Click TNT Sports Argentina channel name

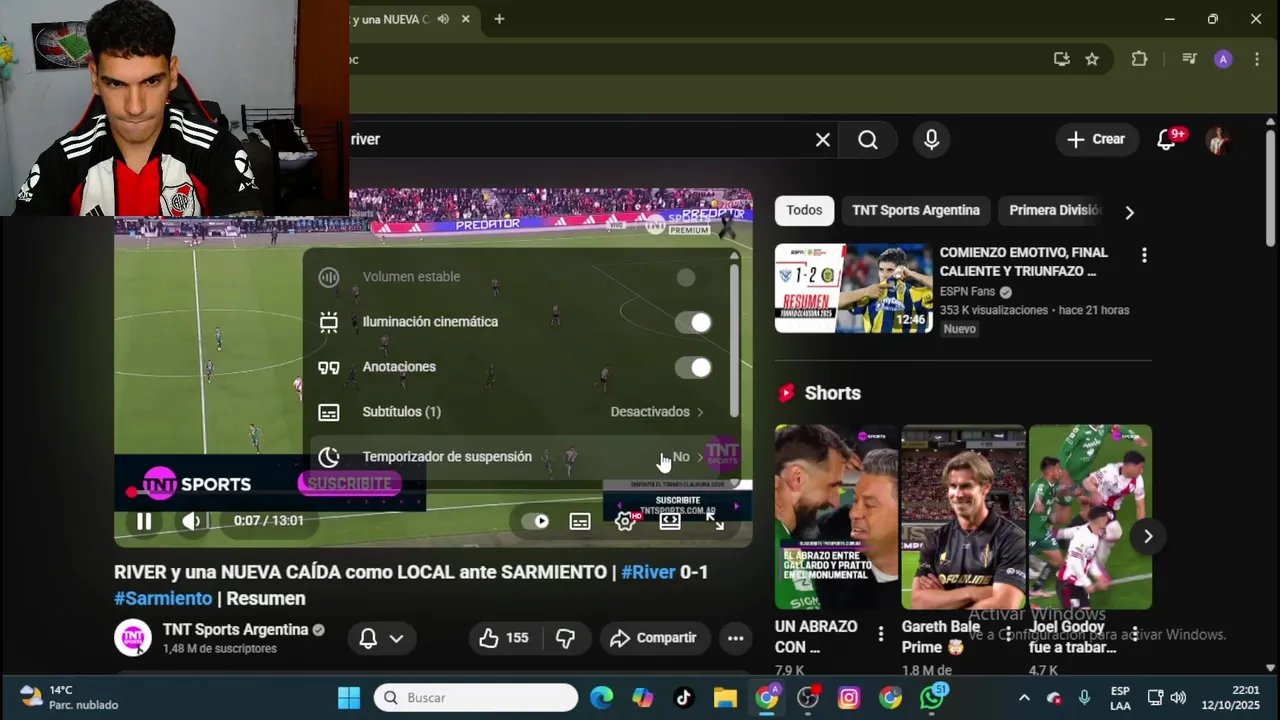click(235, 630)
